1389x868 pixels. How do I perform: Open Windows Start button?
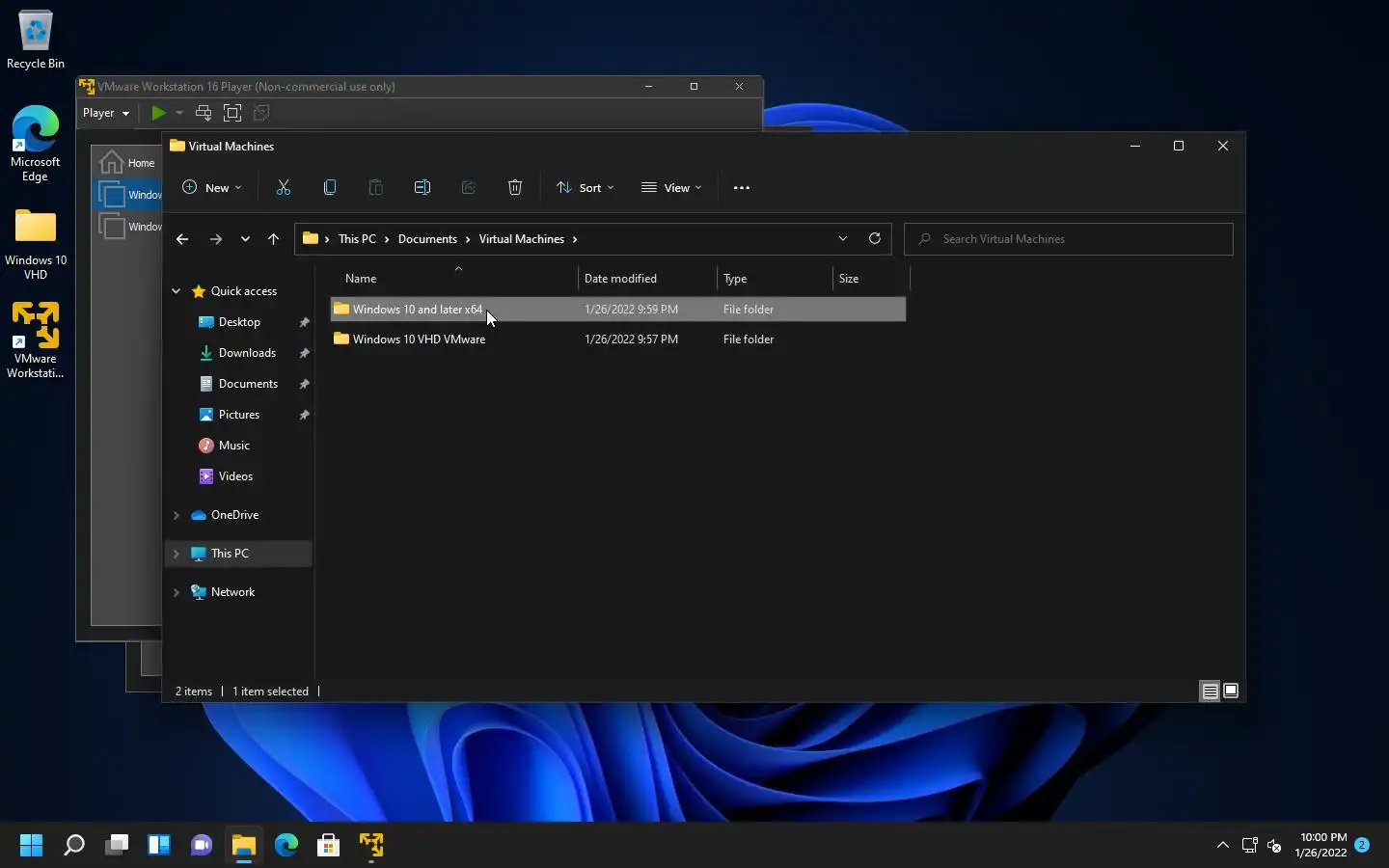(x=32, y=846)
